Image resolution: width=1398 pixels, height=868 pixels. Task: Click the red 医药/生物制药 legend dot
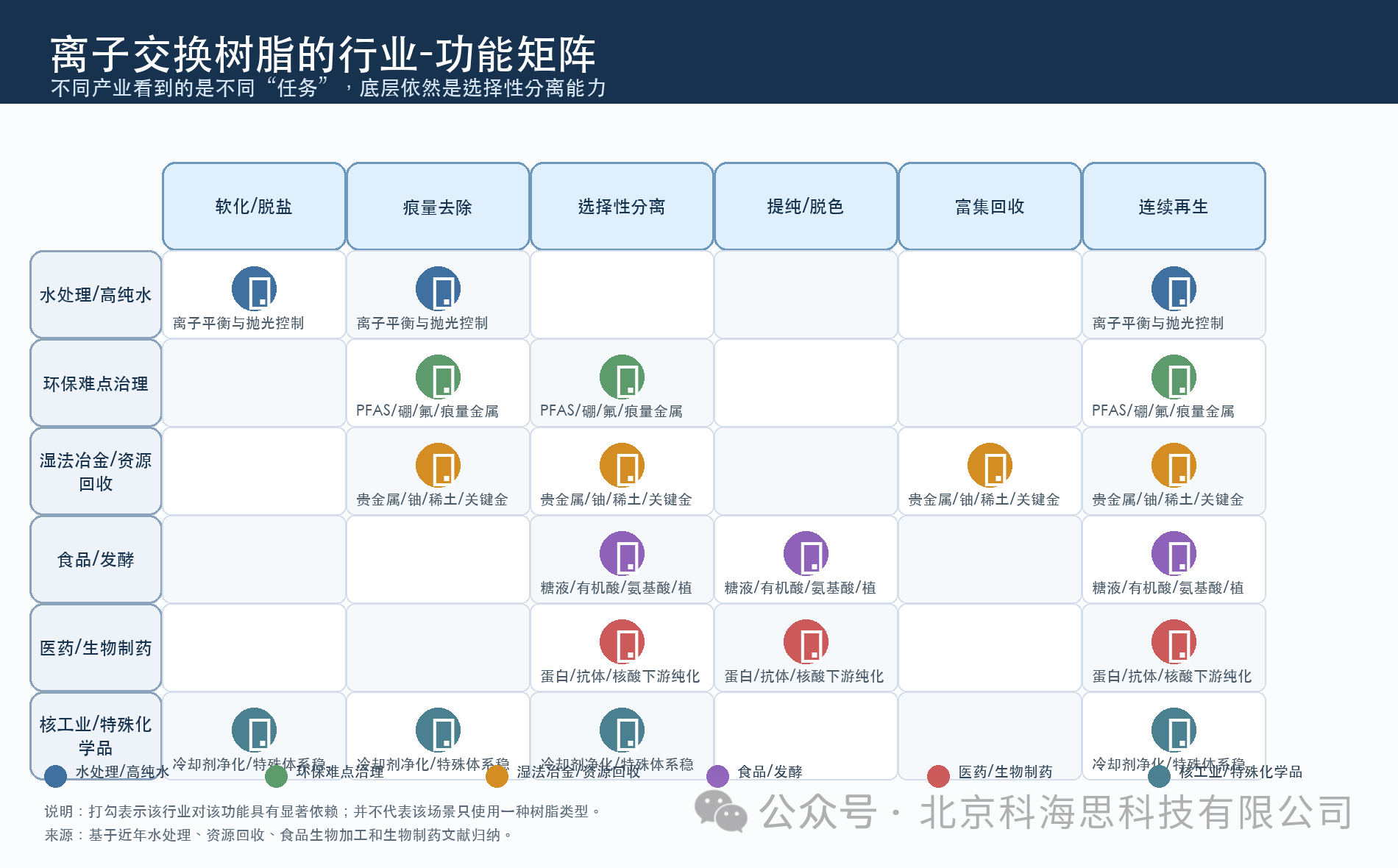[938, 776]
